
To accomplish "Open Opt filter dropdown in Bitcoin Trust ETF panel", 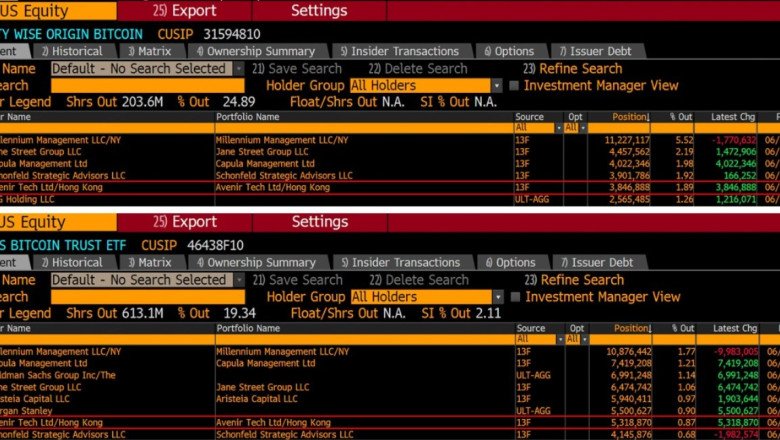I will 585,339.
